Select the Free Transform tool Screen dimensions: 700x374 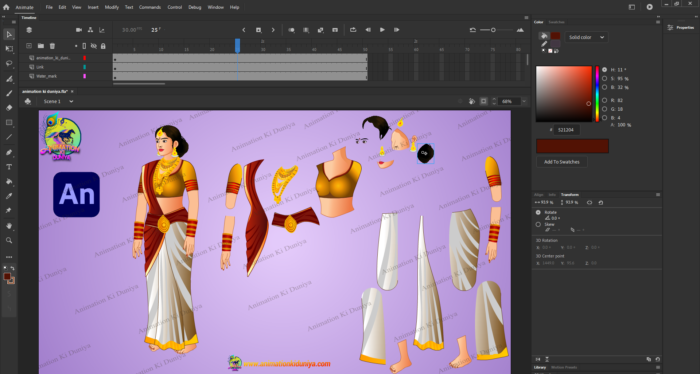pyautogui.click(x=9, y=49)
